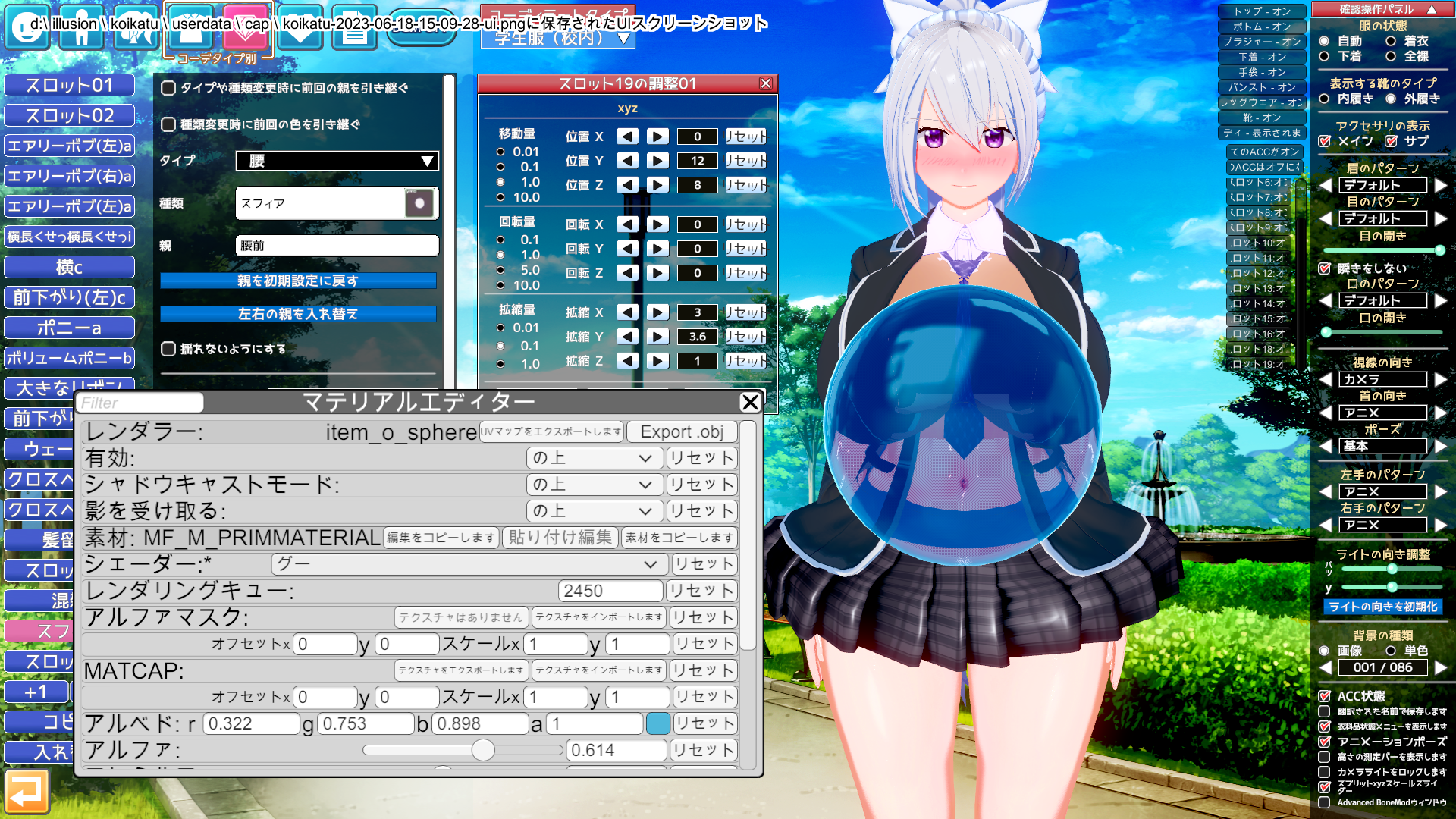The height and width of the screenshot is (819, 1456).
Task: Open the Accessories diamond category icon
Action: pos(246,27)
